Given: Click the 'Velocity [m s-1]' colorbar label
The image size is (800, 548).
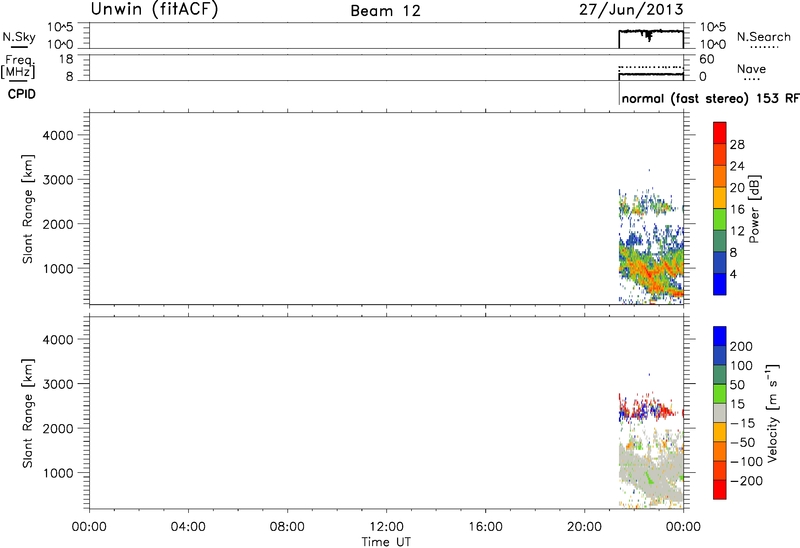Looking at the screenshot, I should 771,413.
